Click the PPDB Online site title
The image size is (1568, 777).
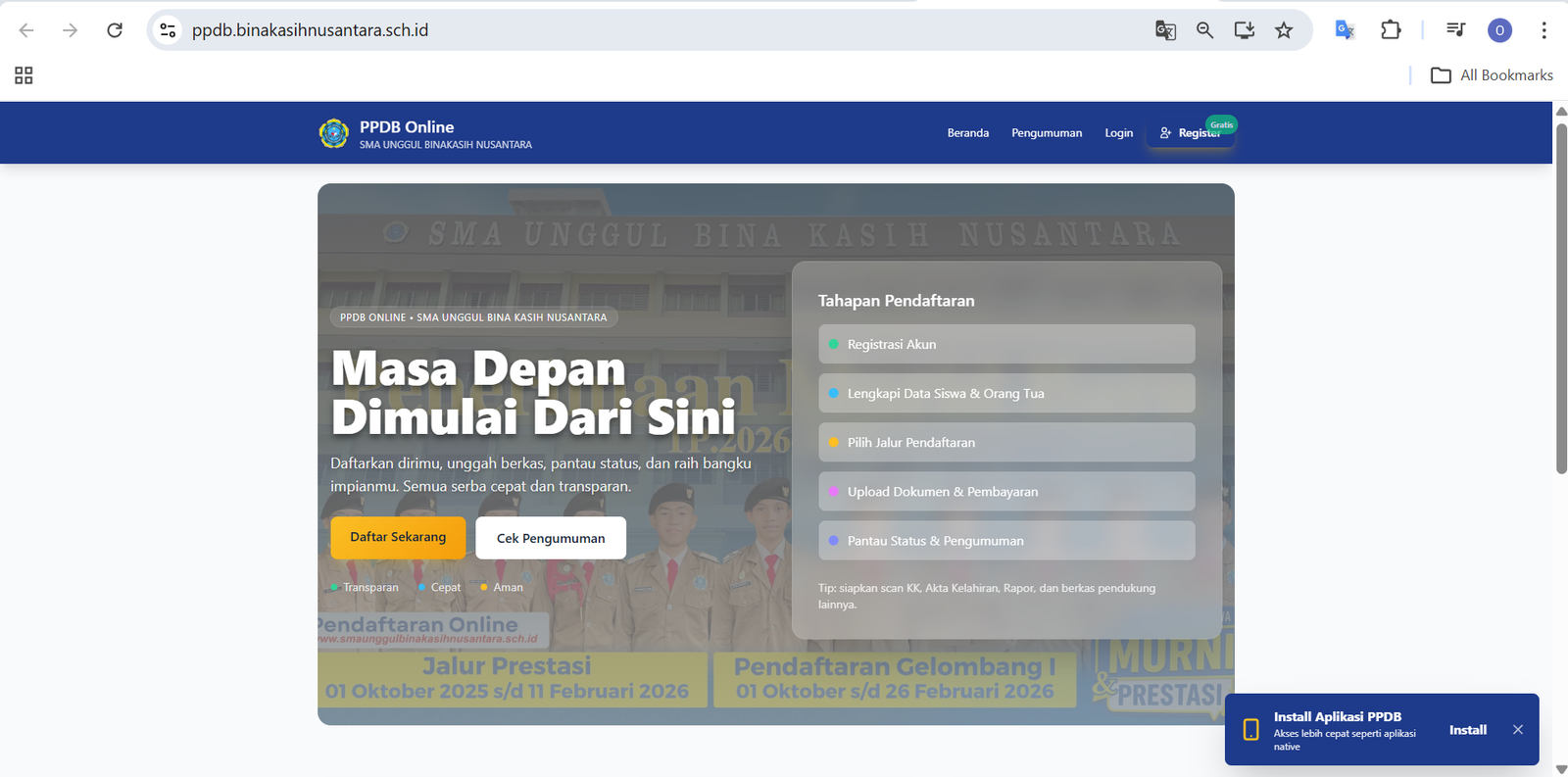click(407, 127)
